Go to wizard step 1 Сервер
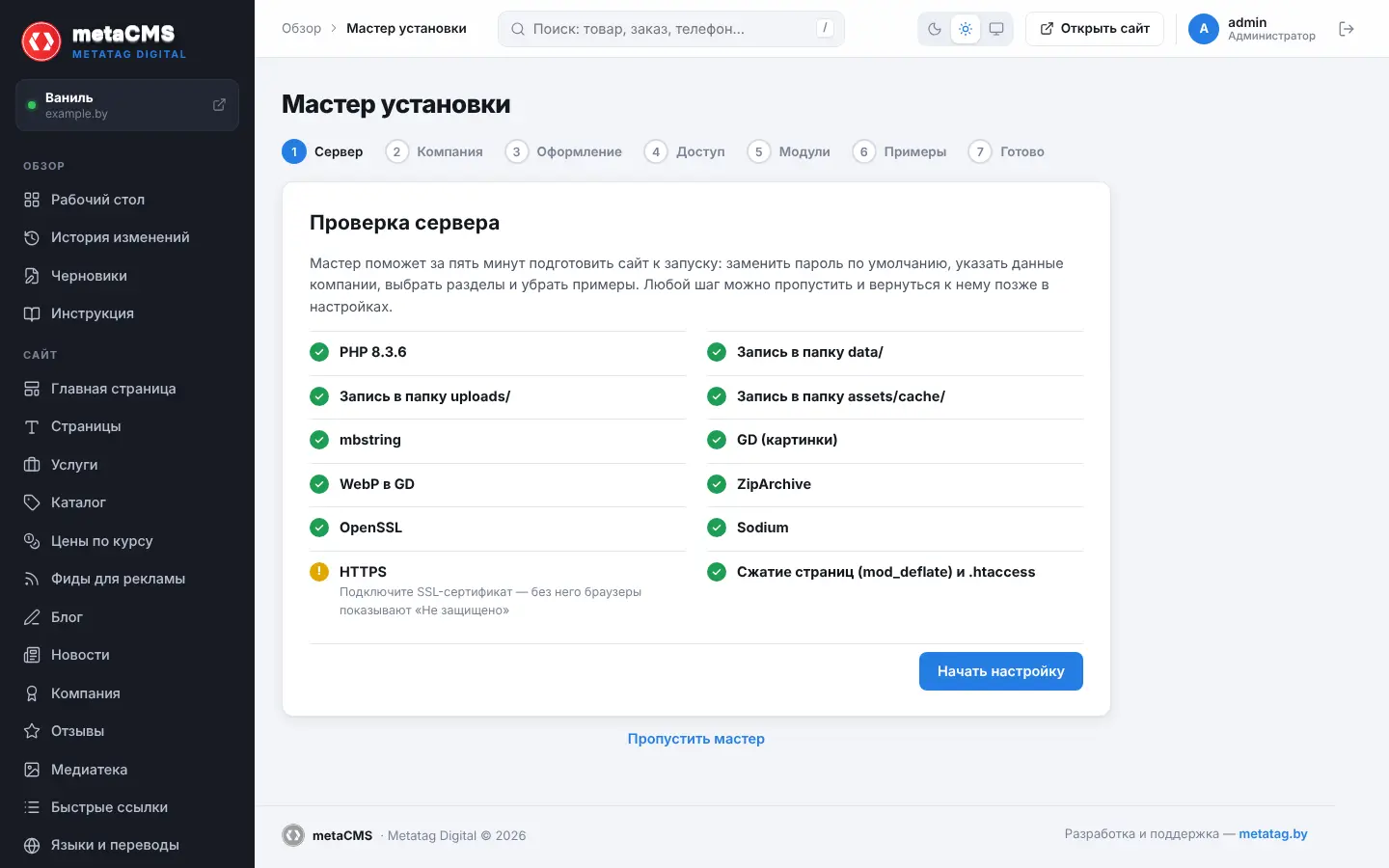The height and width of the screenshot is (868, 1389). 322,151
